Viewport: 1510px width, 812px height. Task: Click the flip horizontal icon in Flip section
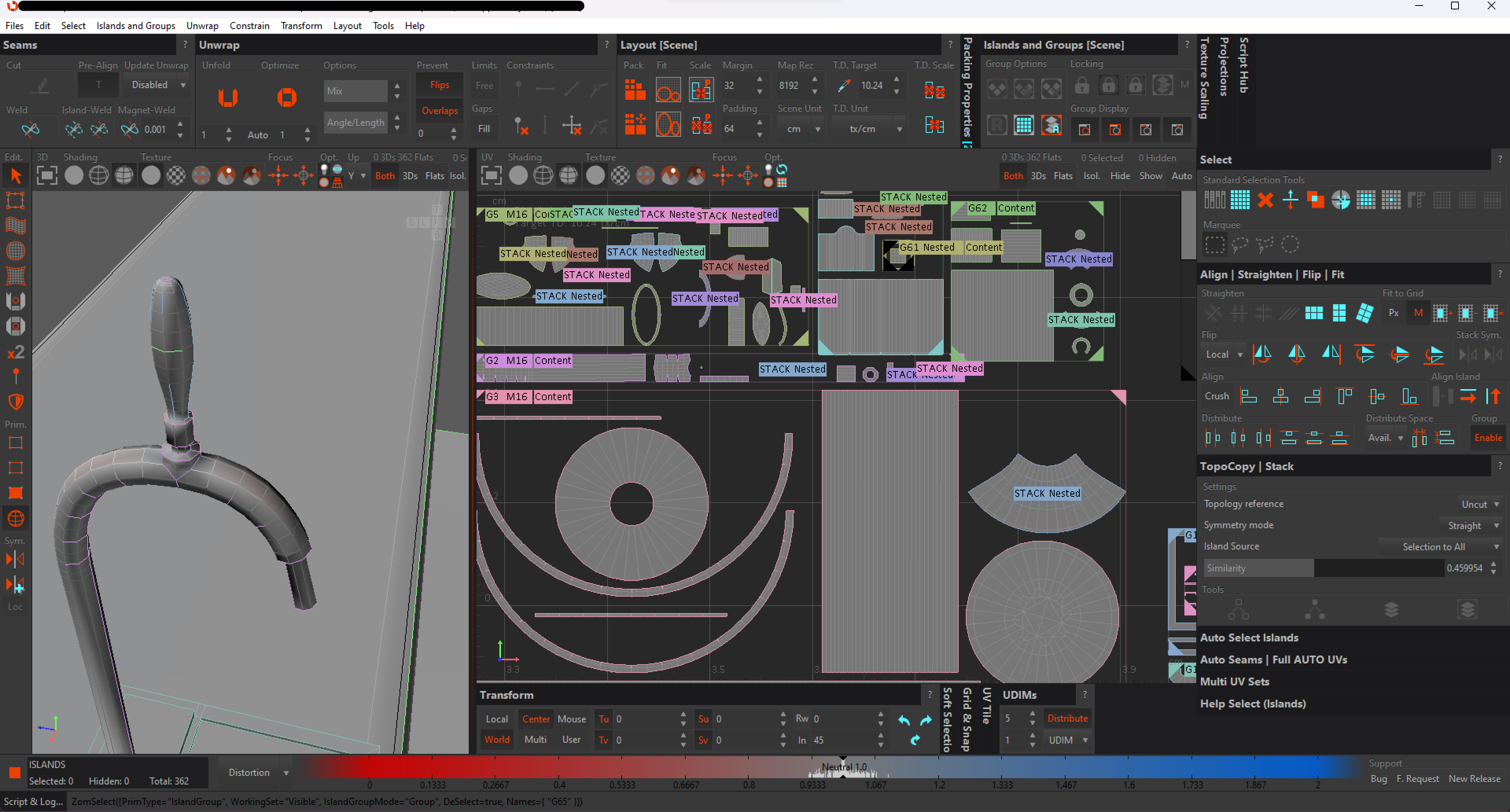pyautogui.click(x=1262, y=354)
